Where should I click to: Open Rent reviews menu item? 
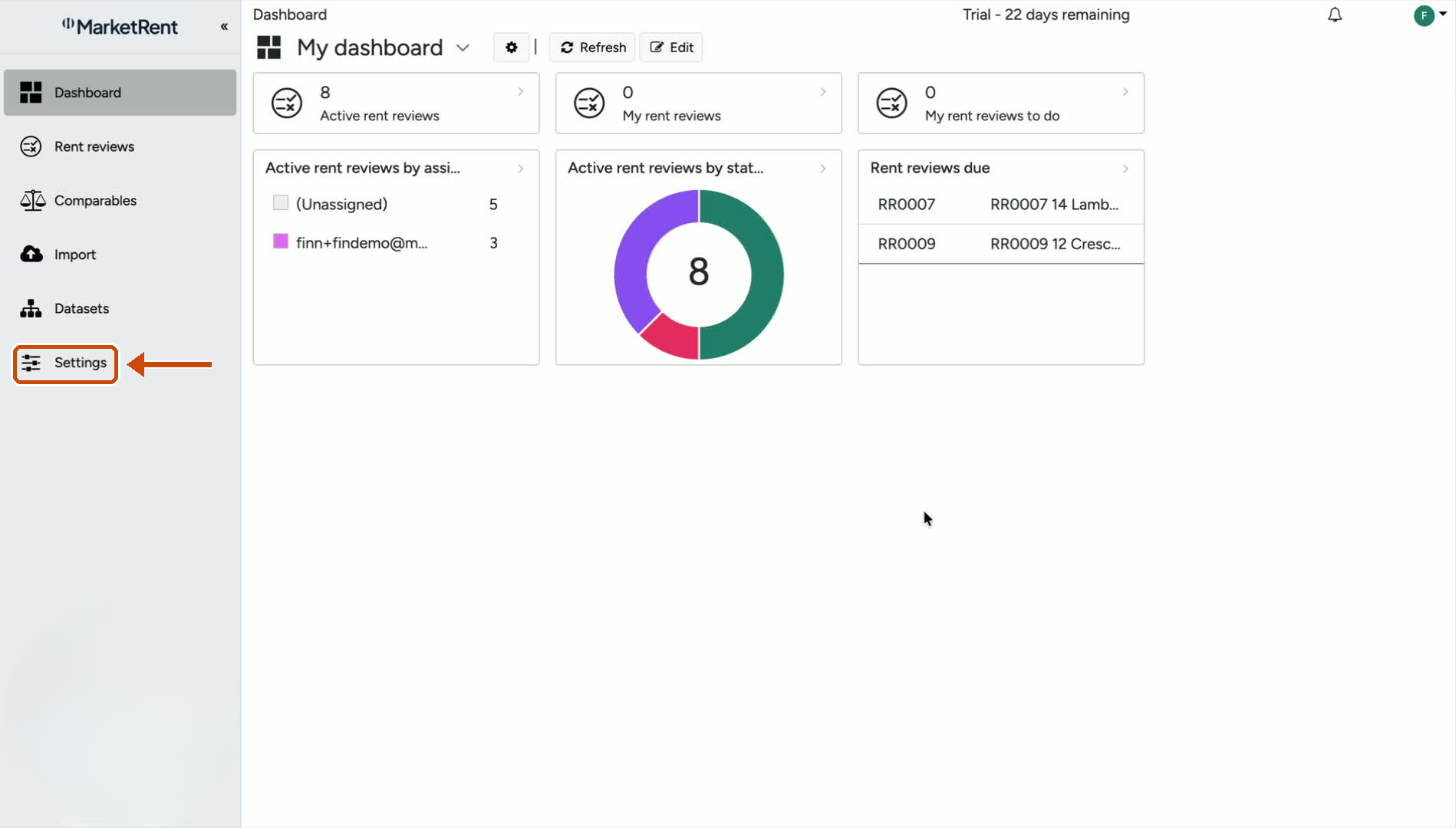pos(120,146)
